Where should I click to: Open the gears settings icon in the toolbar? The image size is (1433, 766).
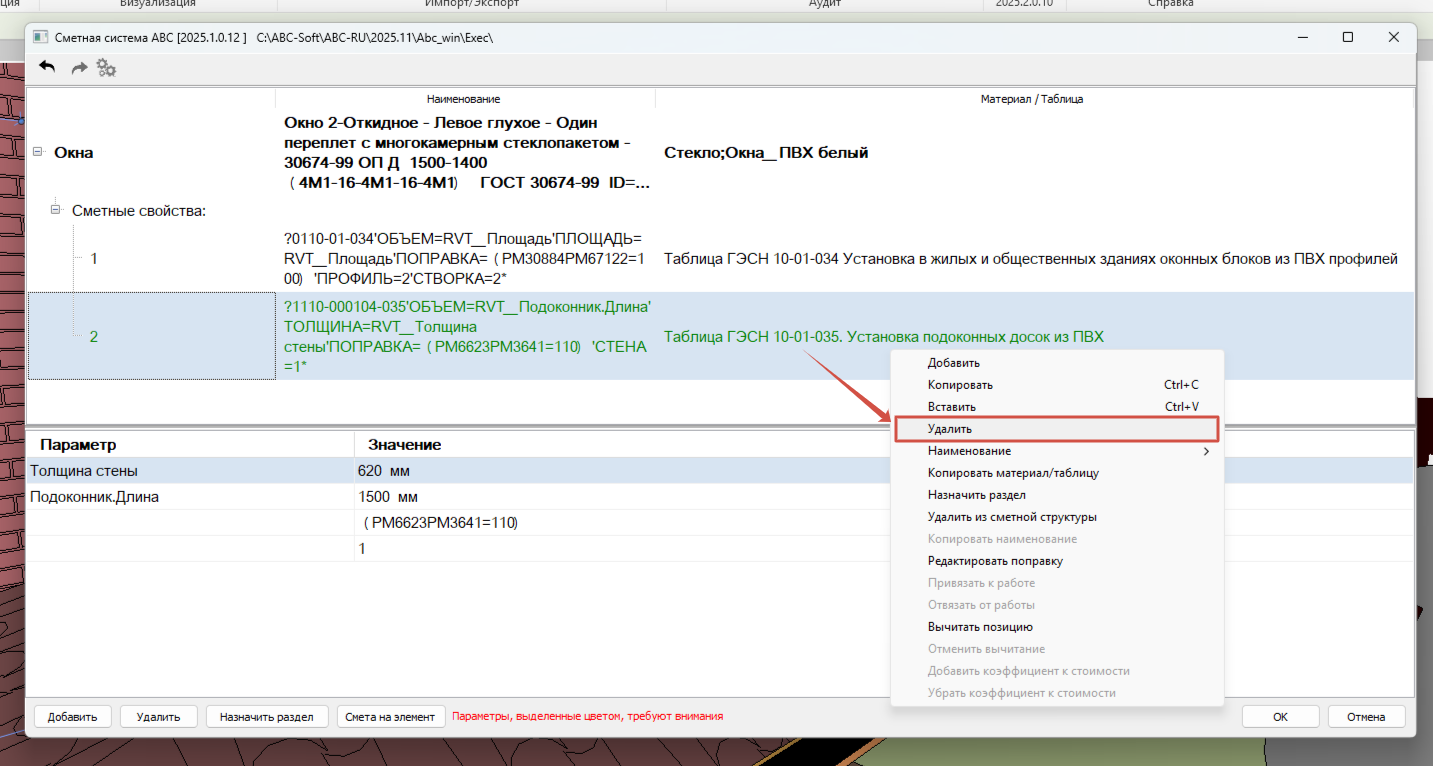pos(106,68)
